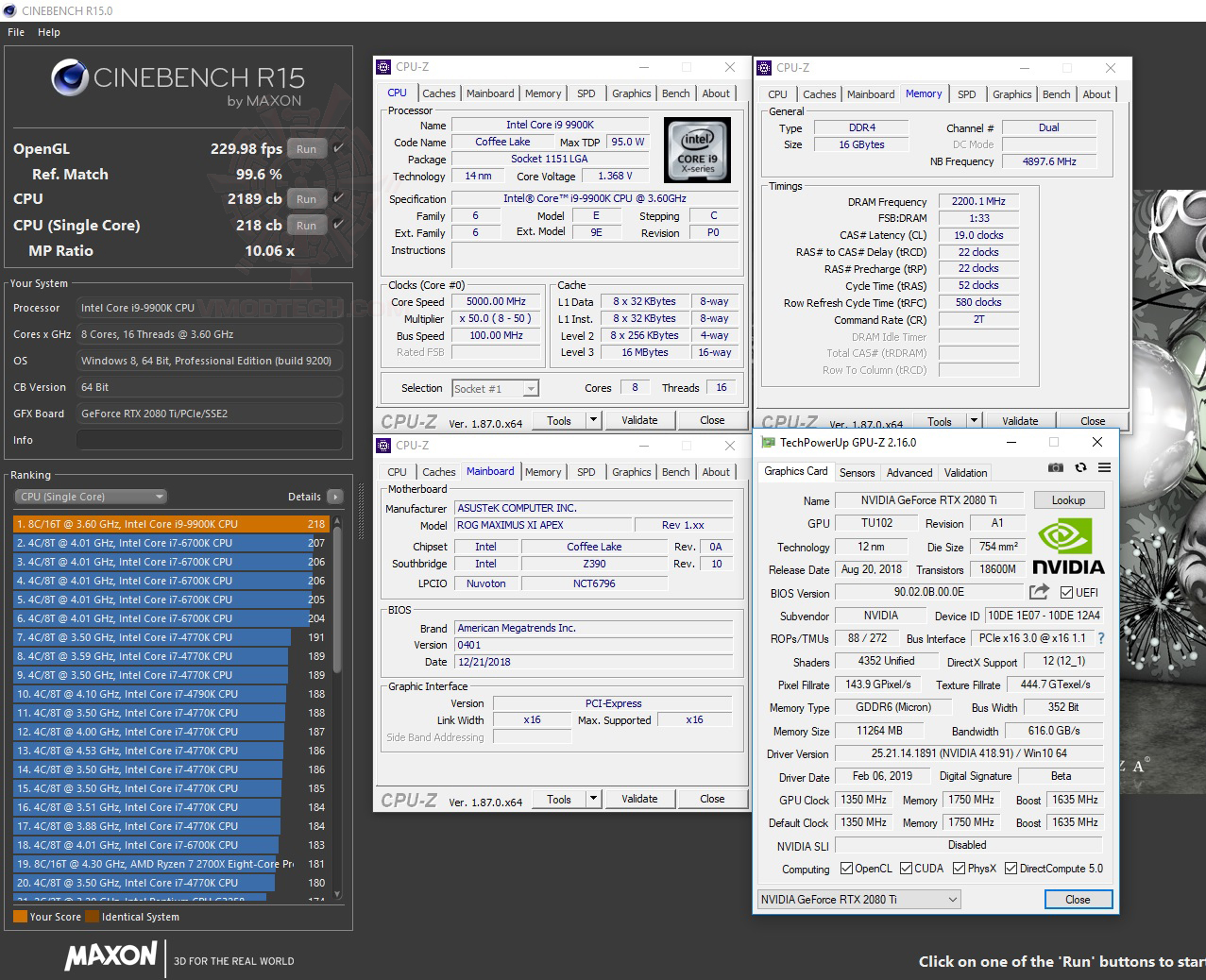Open the Advanced tab in GPU-Z
1206x980 pixels.
click(909, 473)
